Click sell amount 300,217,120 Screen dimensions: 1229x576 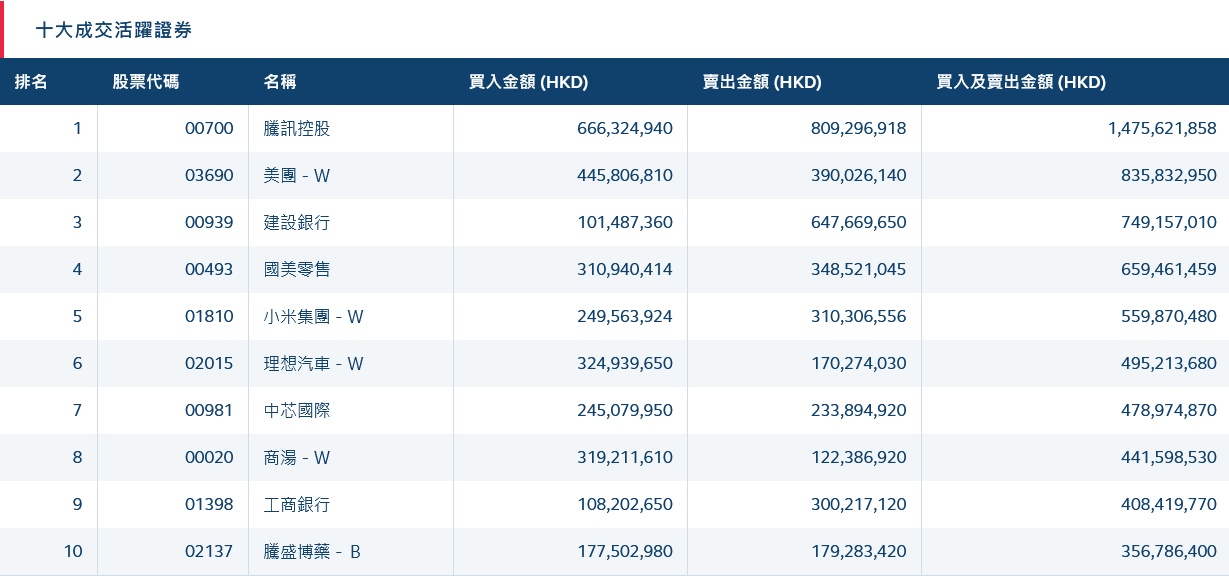[x=859, y=504]
